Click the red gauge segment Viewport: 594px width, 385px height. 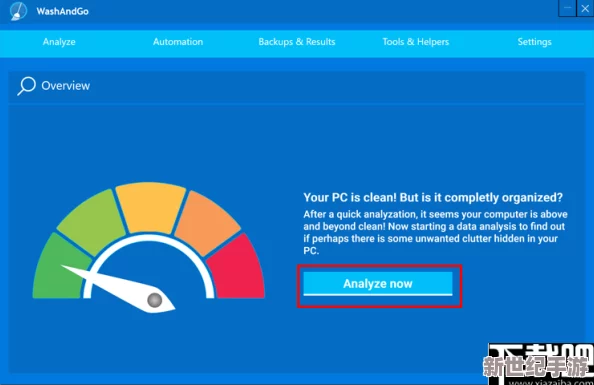point(238,268)
